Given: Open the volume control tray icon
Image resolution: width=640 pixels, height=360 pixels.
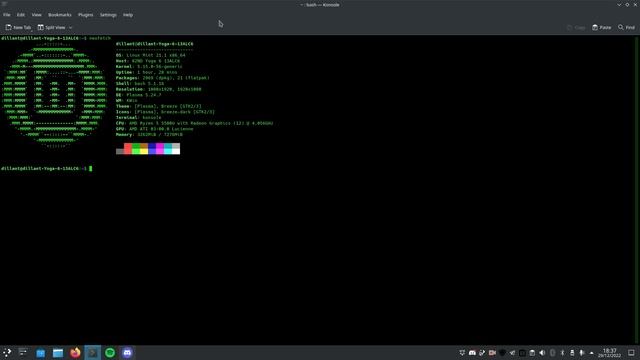Looking at the screenshot, I should 542,353.
